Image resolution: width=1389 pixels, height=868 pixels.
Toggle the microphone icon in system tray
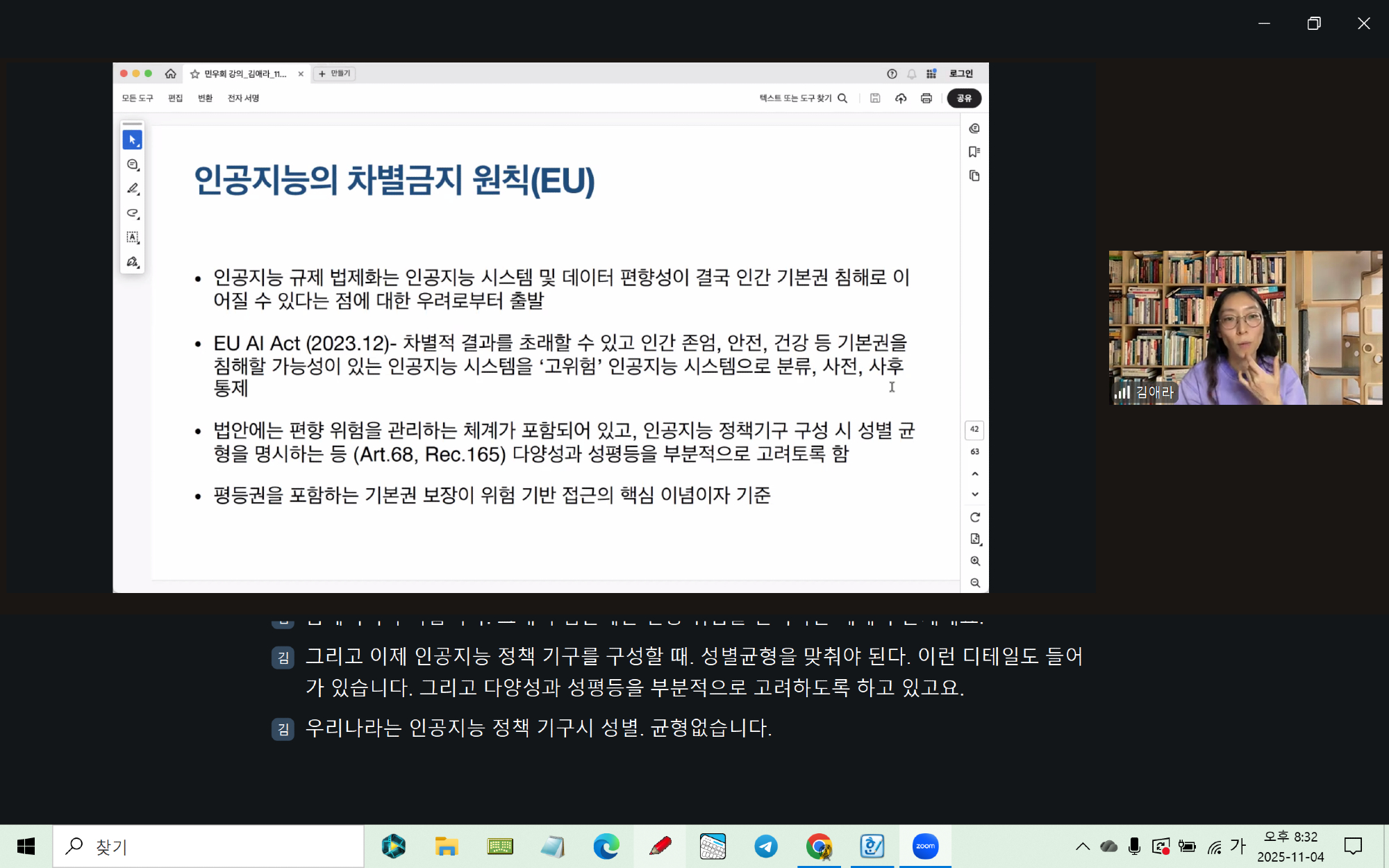click(x=1134, y=846)
